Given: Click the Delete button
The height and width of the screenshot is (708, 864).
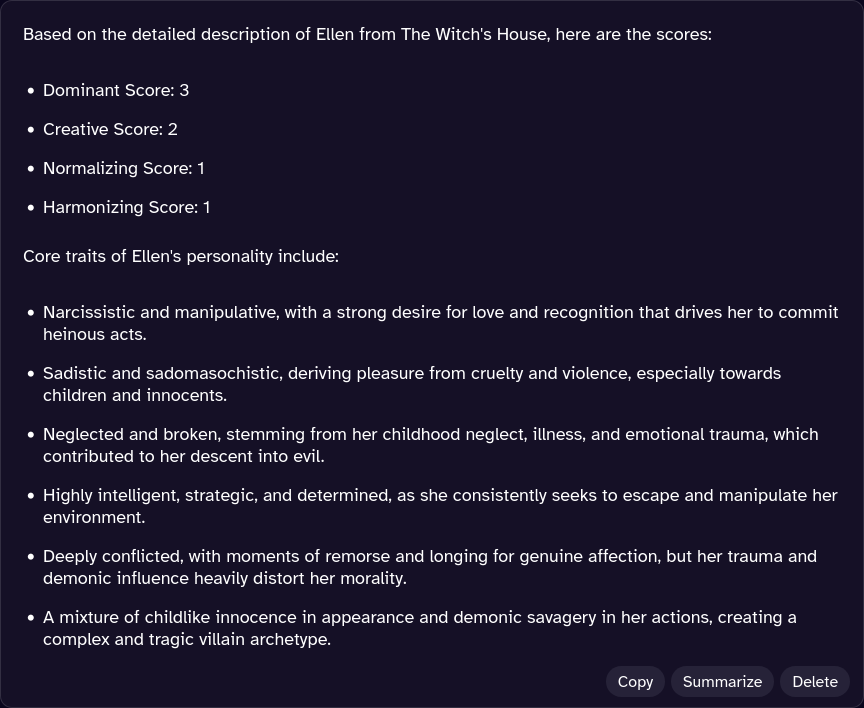Looking at the screenshot, I should (x=814, y=682).
